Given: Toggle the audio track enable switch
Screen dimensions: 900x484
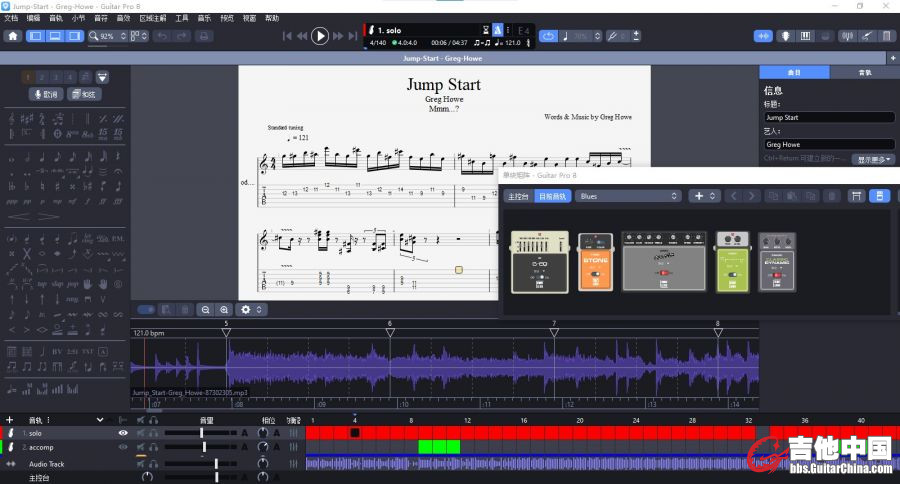Looking at the screenshot, I should (x=146, y=310).
